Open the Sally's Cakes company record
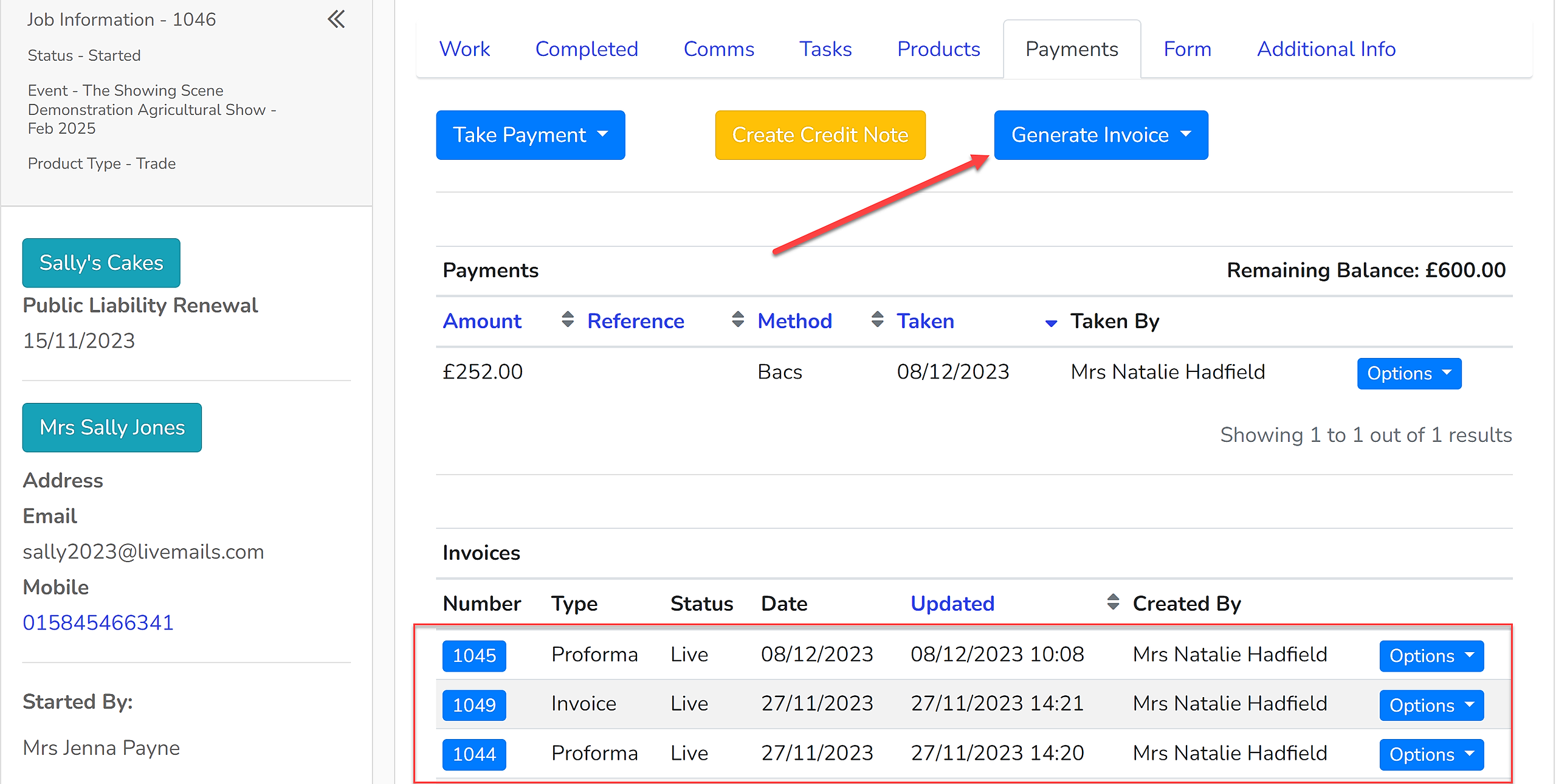Viewport: 1556px width, 784px height. 102,263
